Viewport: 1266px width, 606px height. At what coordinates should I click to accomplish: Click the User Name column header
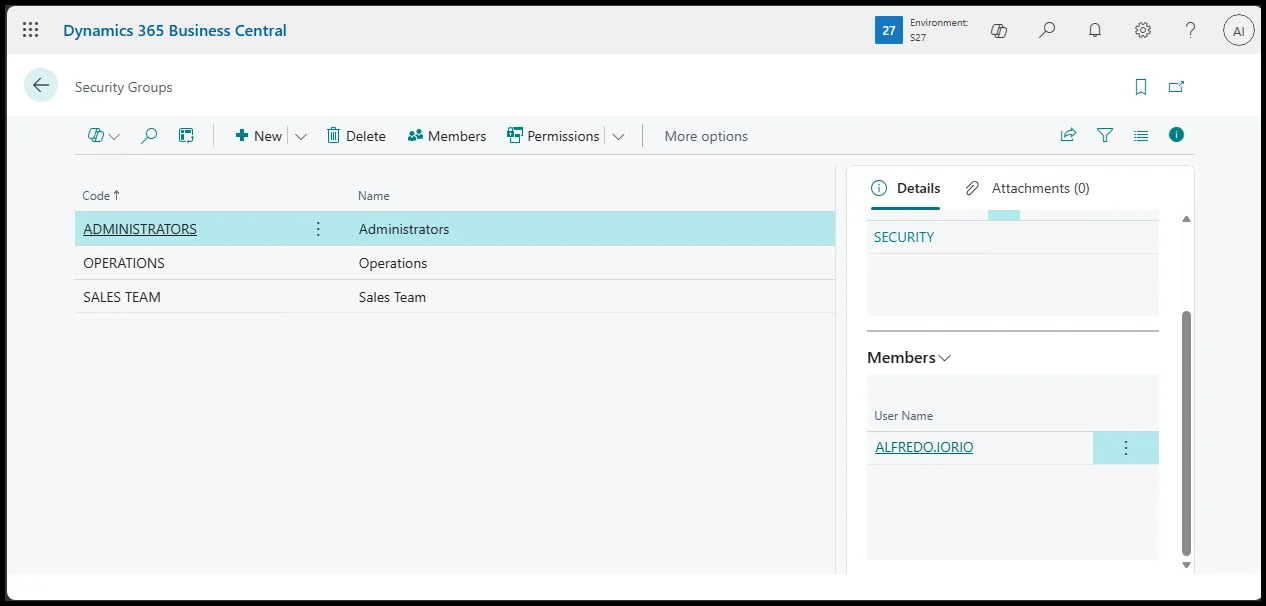[x=904, y=416]
